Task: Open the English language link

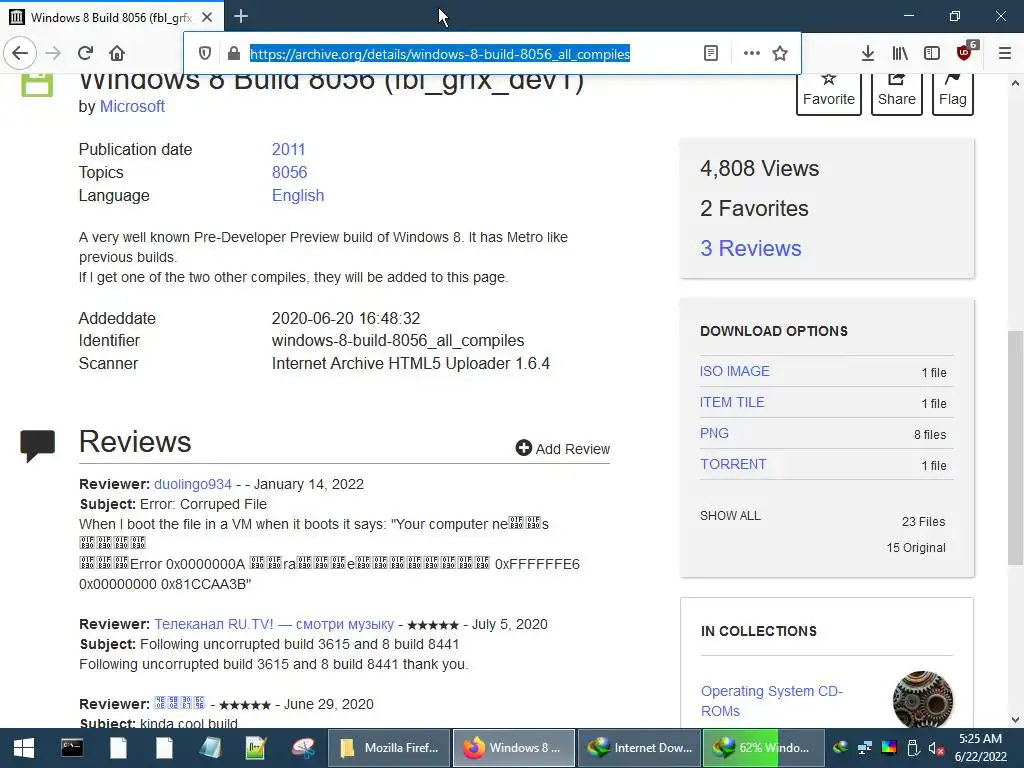Action: click(298, 195)
